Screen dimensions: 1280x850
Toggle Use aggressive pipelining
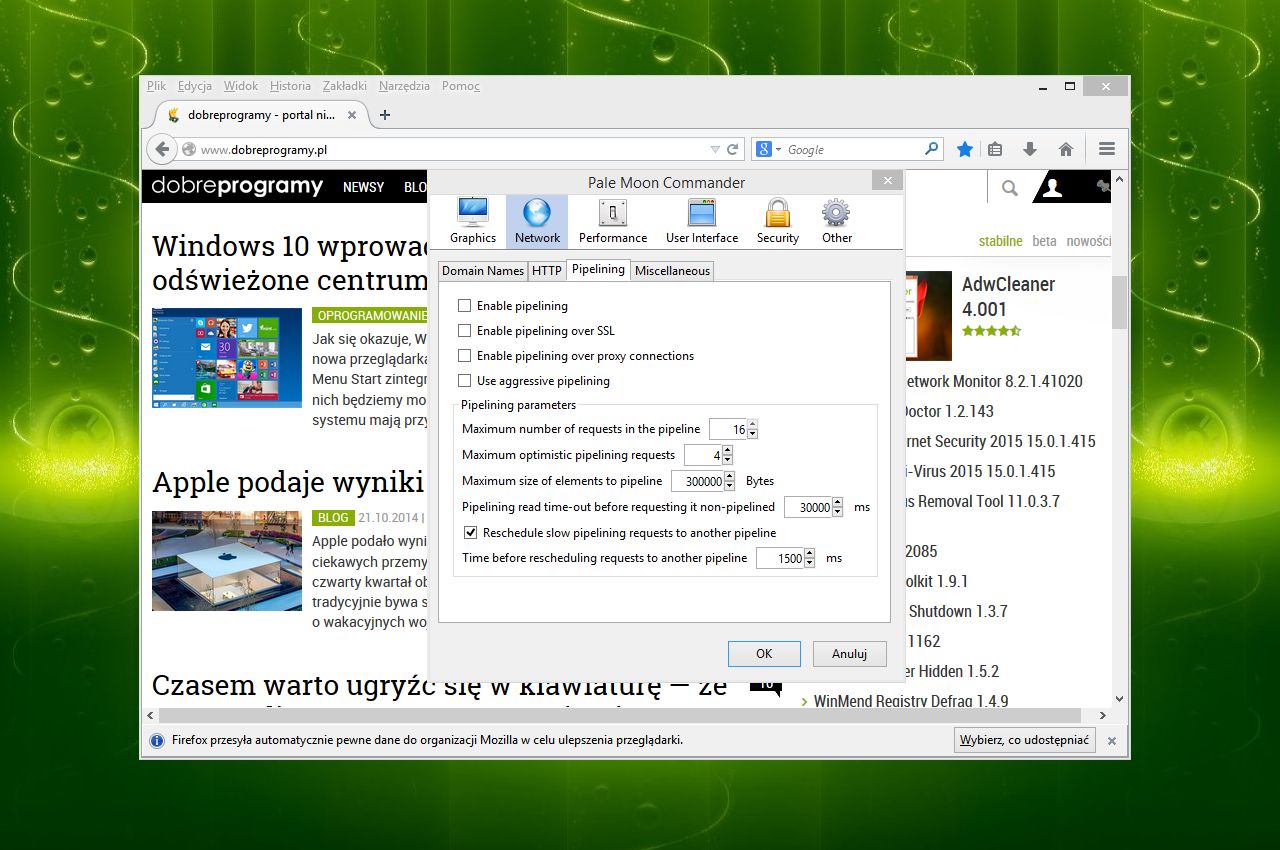tap(464, 381)
